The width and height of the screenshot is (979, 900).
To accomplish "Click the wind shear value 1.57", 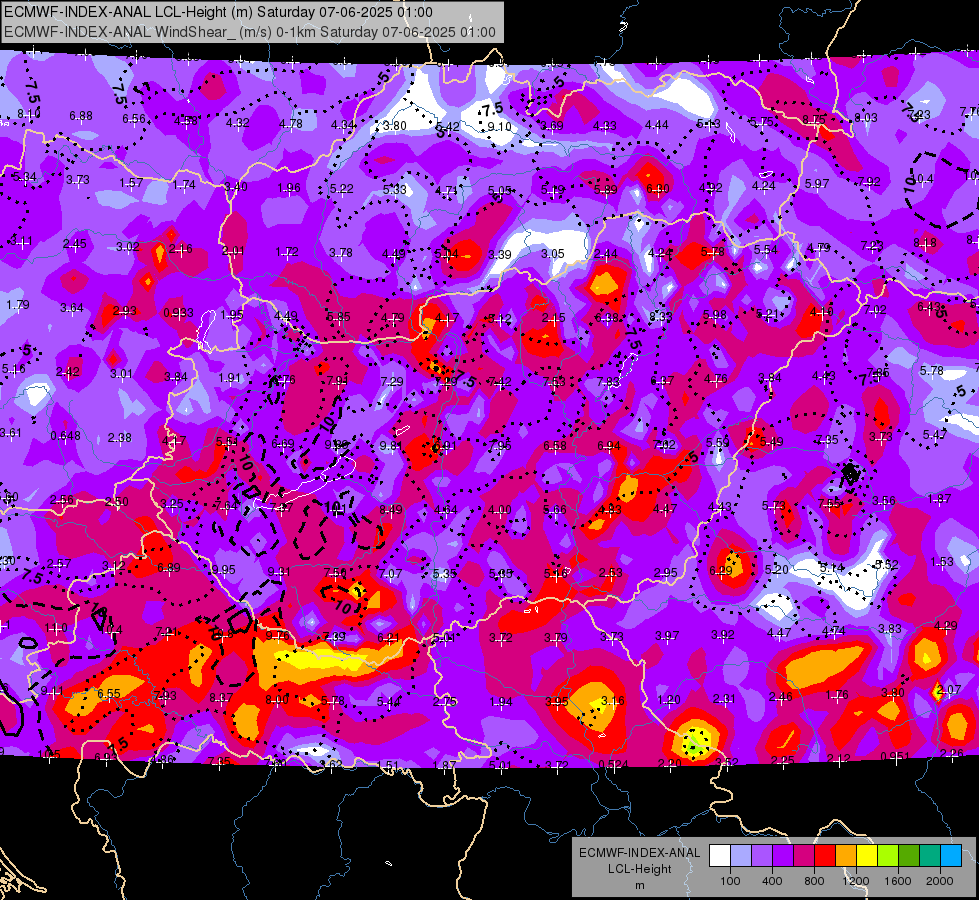I will 131,182.
